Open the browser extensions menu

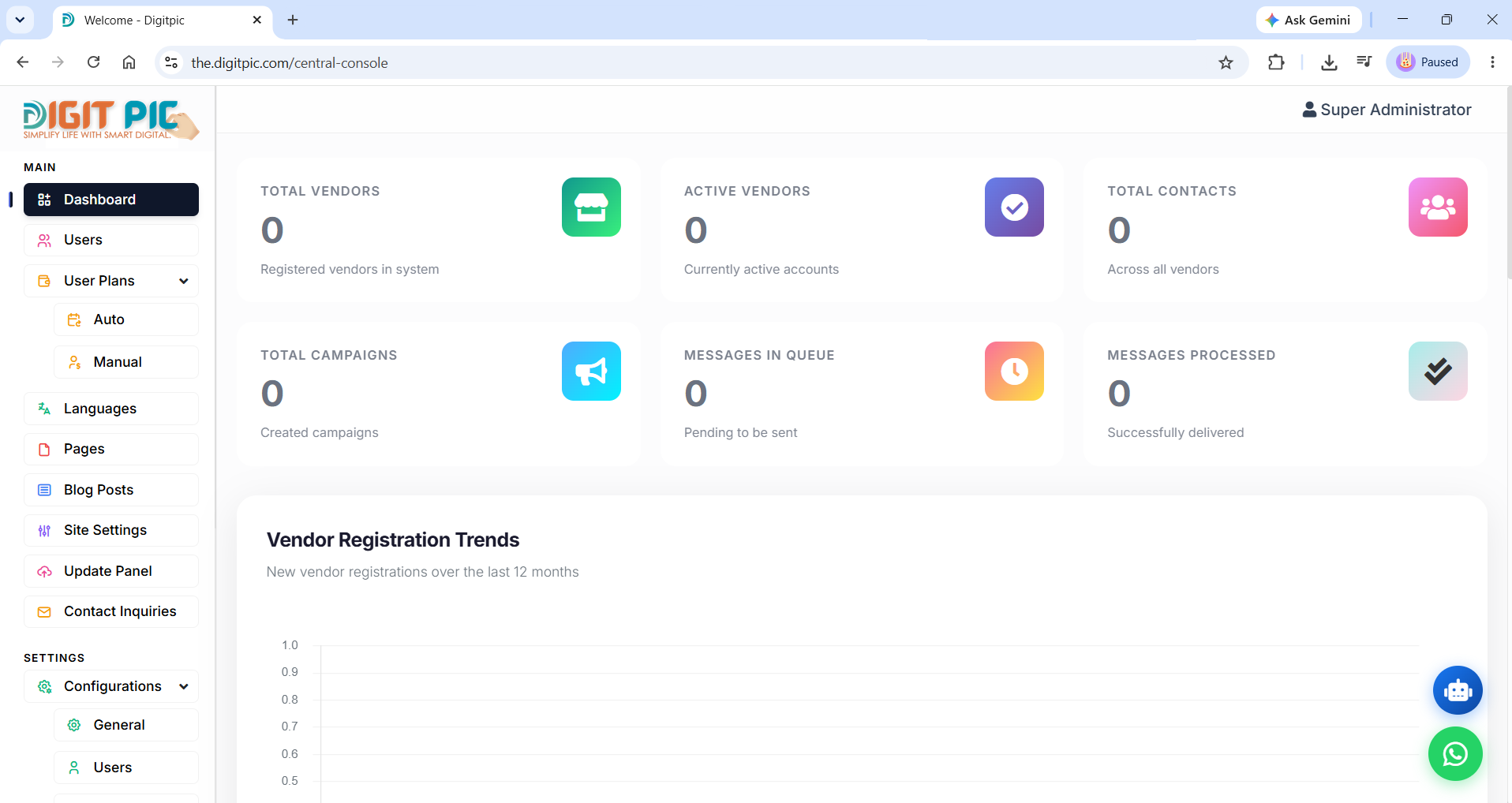click(x=1276, y=62)
